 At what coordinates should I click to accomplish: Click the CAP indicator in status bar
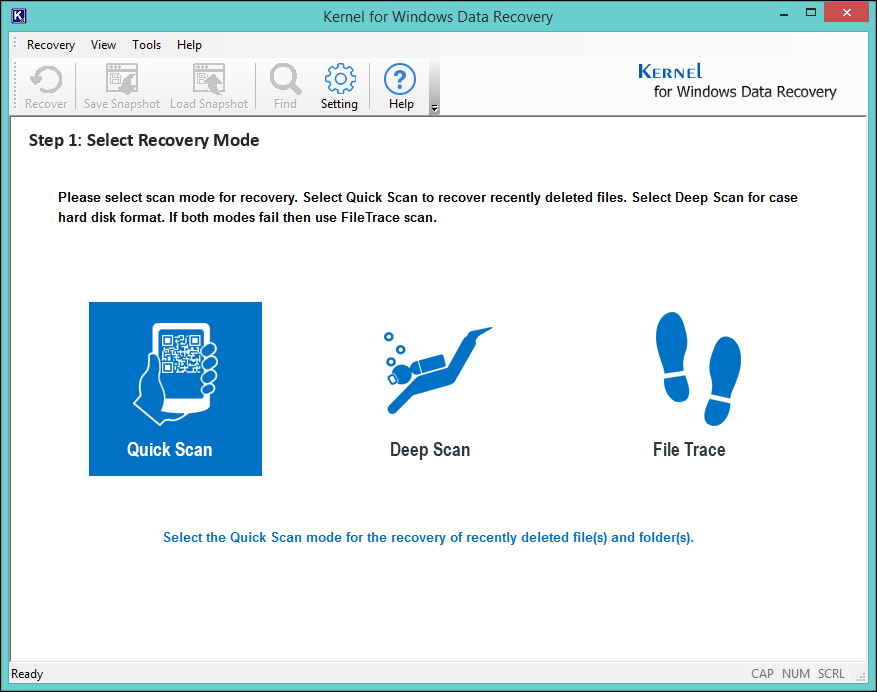click(x=762, y=674)
